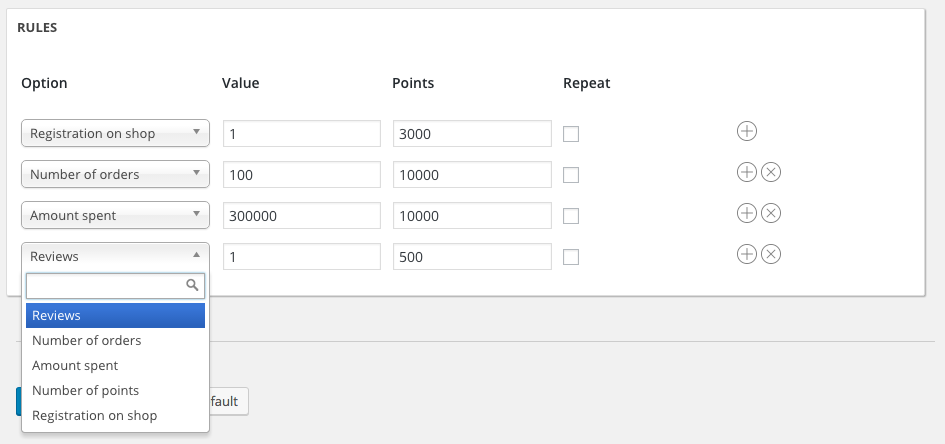Screen dimensions: 945x444
Task: Remove the Reviews rule
Action: [x=771, y=254]
